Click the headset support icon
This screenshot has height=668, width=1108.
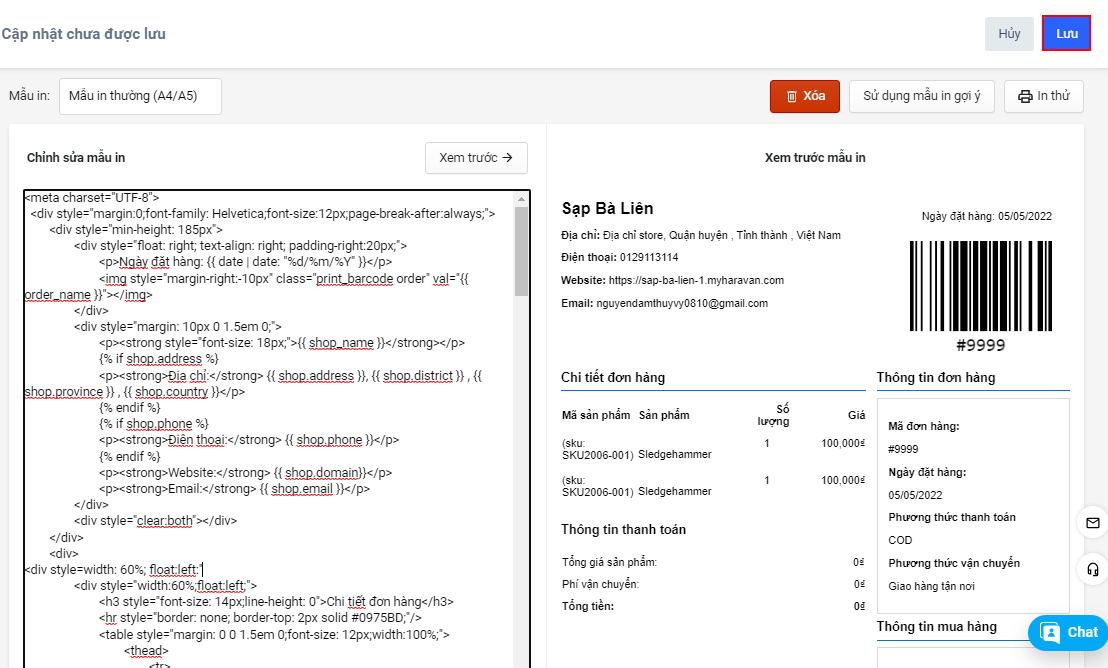[x=1092, y=569]
